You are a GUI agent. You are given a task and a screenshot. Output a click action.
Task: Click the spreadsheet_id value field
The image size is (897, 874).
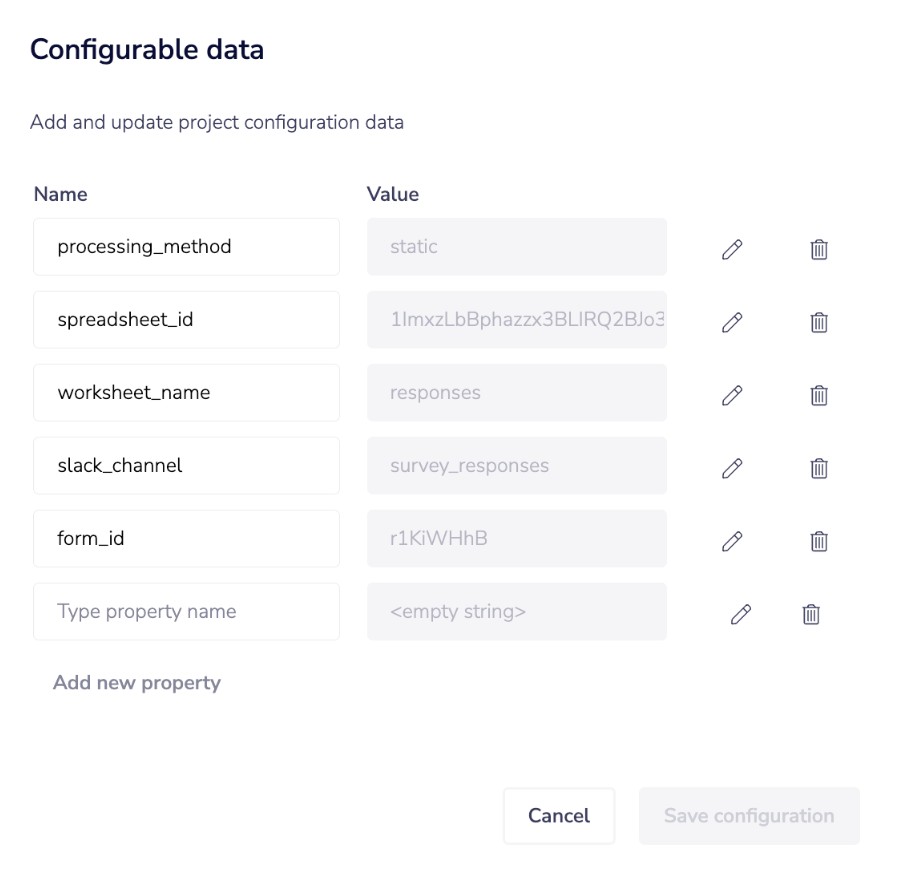[516, 320]
